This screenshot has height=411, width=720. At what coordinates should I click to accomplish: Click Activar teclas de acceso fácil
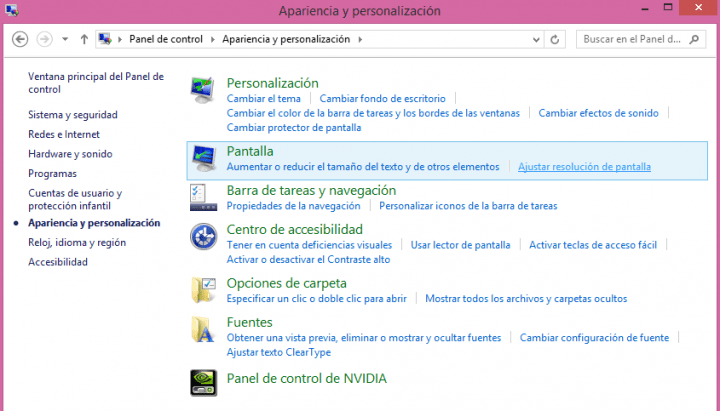[x=593, y=245]
